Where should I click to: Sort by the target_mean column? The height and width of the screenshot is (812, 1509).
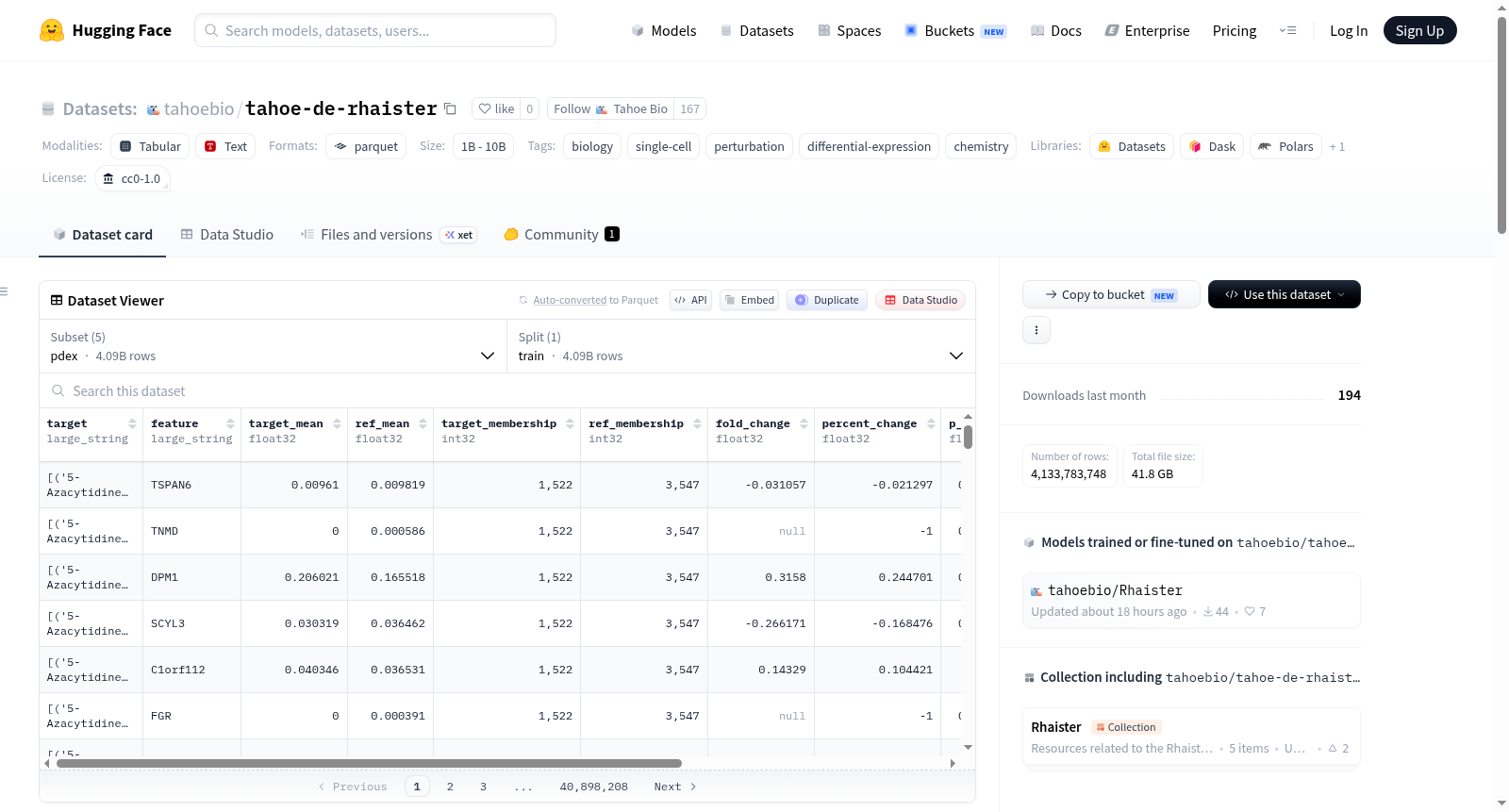[x=337, y=423]
